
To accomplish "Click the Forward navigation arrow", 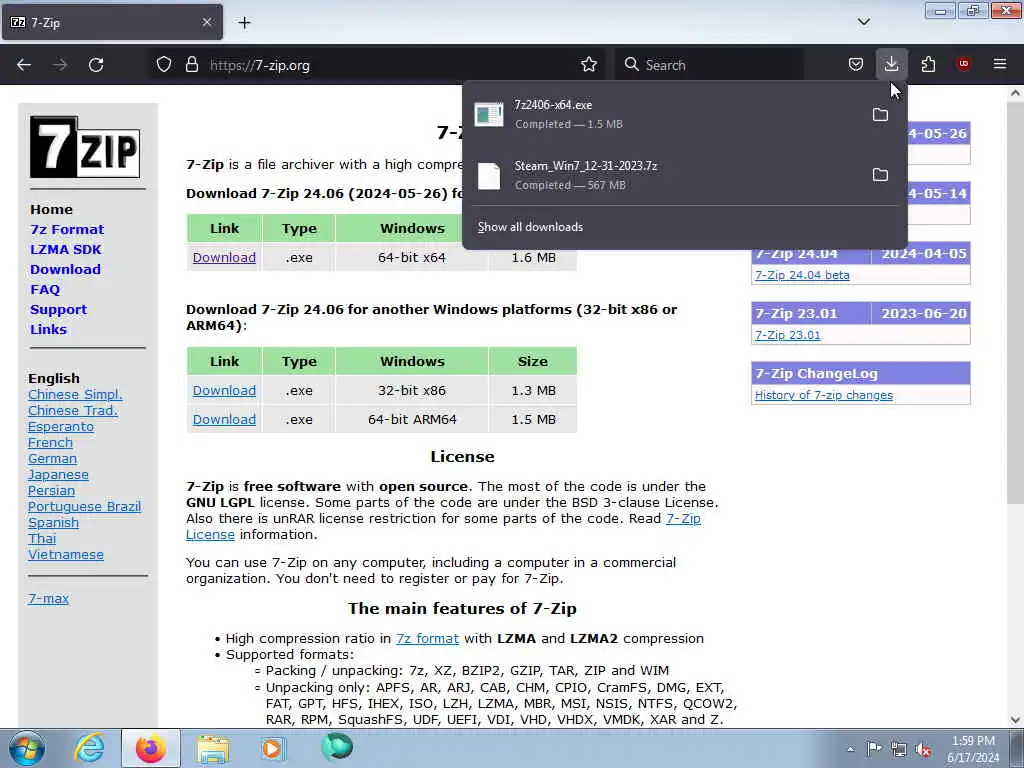I will pyautogui.click(x=60, y=65).
